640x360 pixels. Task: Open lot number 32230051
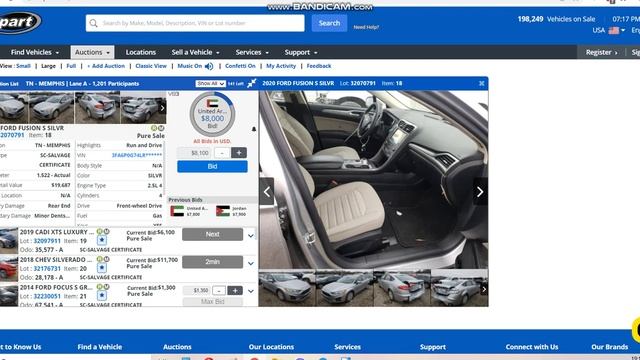click(47, 296)
